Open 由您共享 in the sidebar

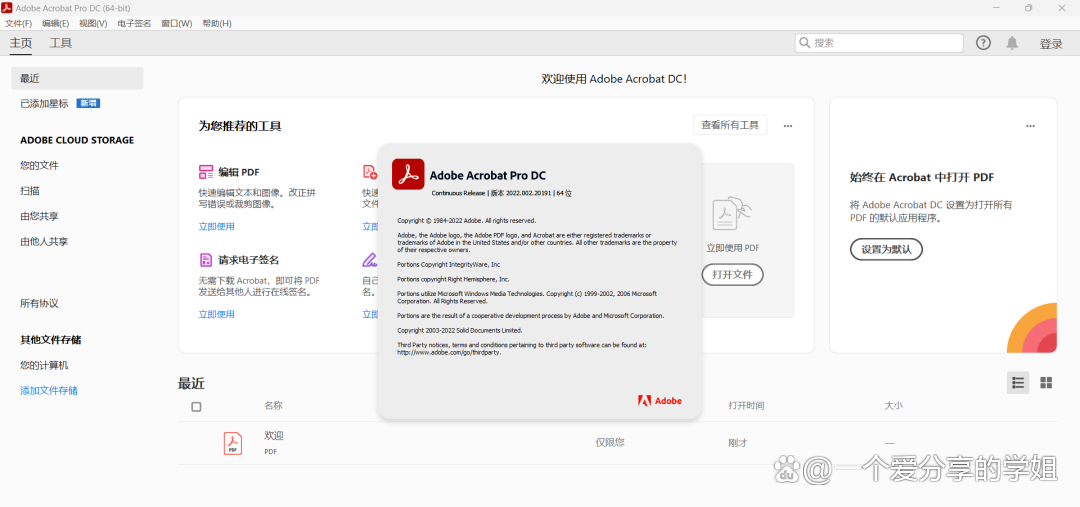pos(39,216)
